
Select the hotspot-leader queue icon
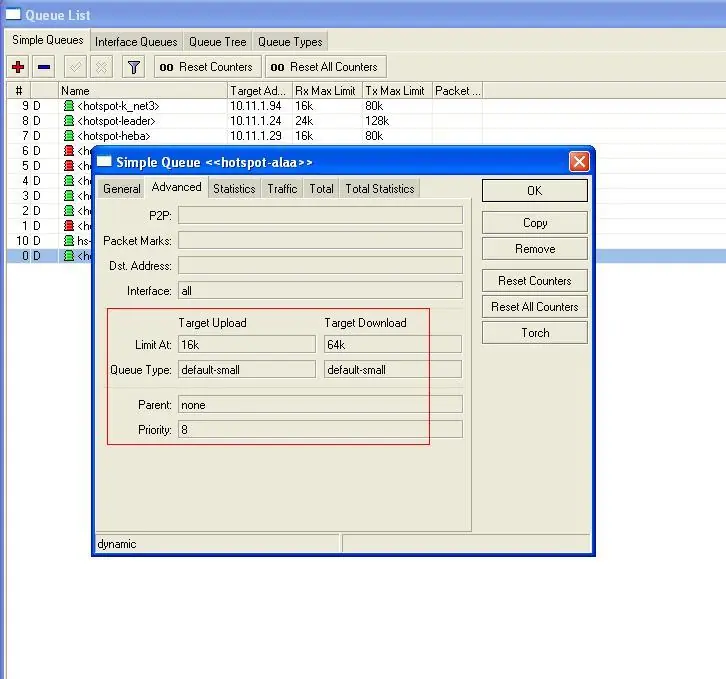tap(69, 121)
